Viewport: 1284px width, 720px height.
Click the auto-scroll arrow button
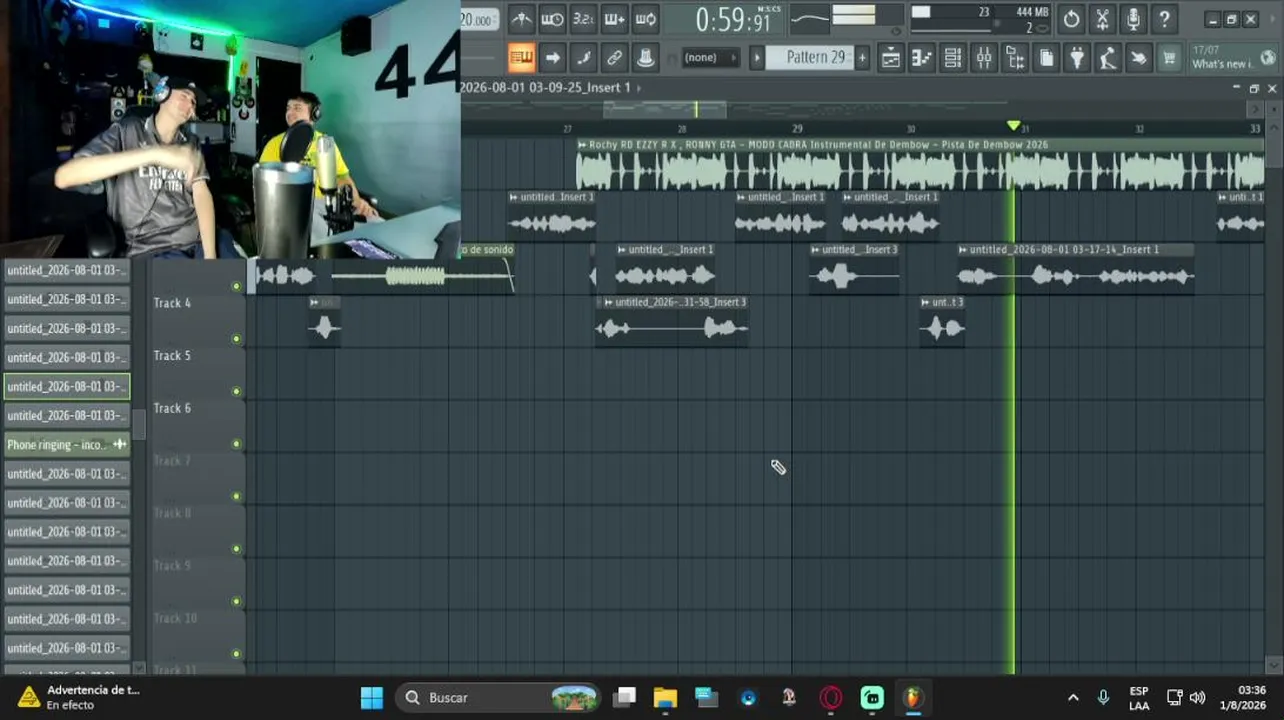(x=552, y=58)
